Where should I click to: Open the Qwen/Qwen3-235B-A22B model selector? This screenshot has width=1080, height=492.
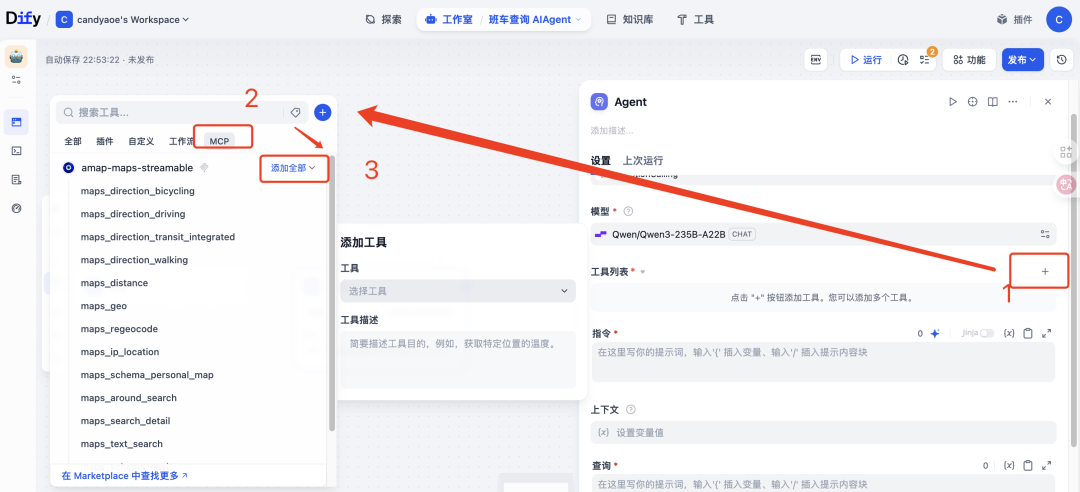pos(823,234)
